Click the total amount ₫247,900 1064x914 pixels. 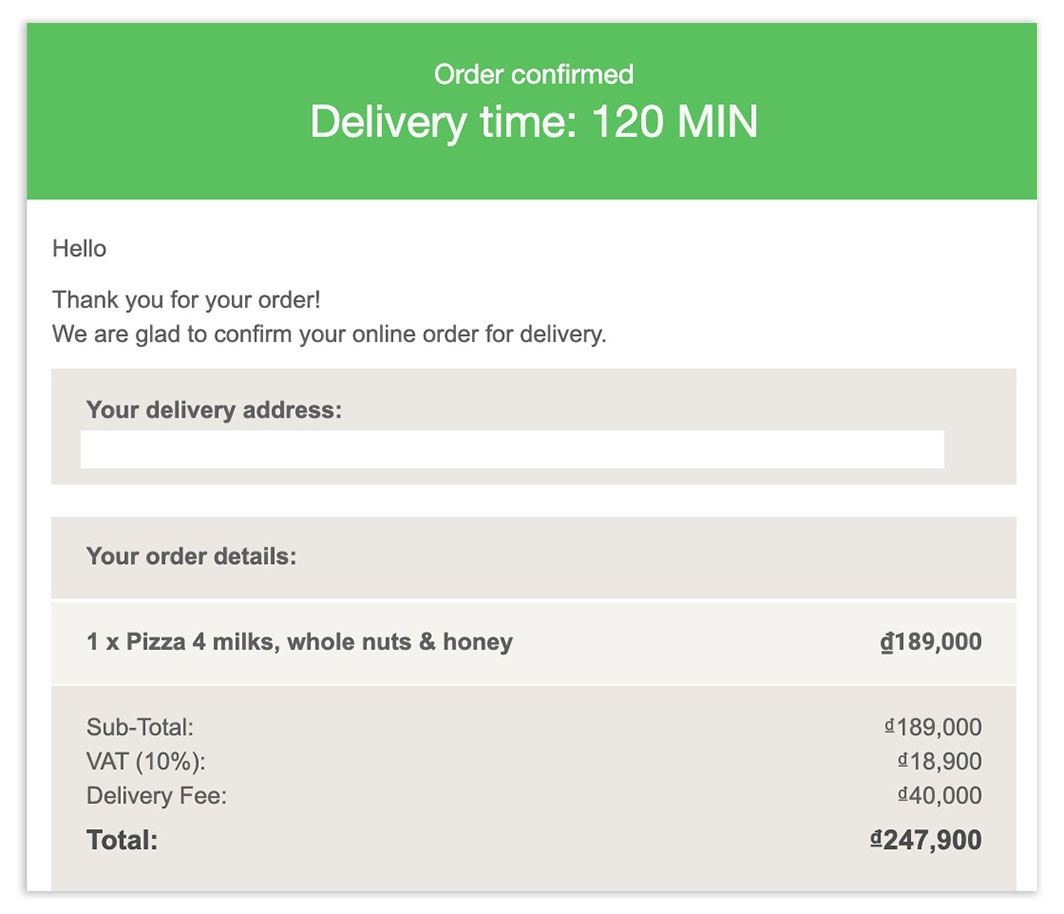pyautogui.click(x=926, y=840)
